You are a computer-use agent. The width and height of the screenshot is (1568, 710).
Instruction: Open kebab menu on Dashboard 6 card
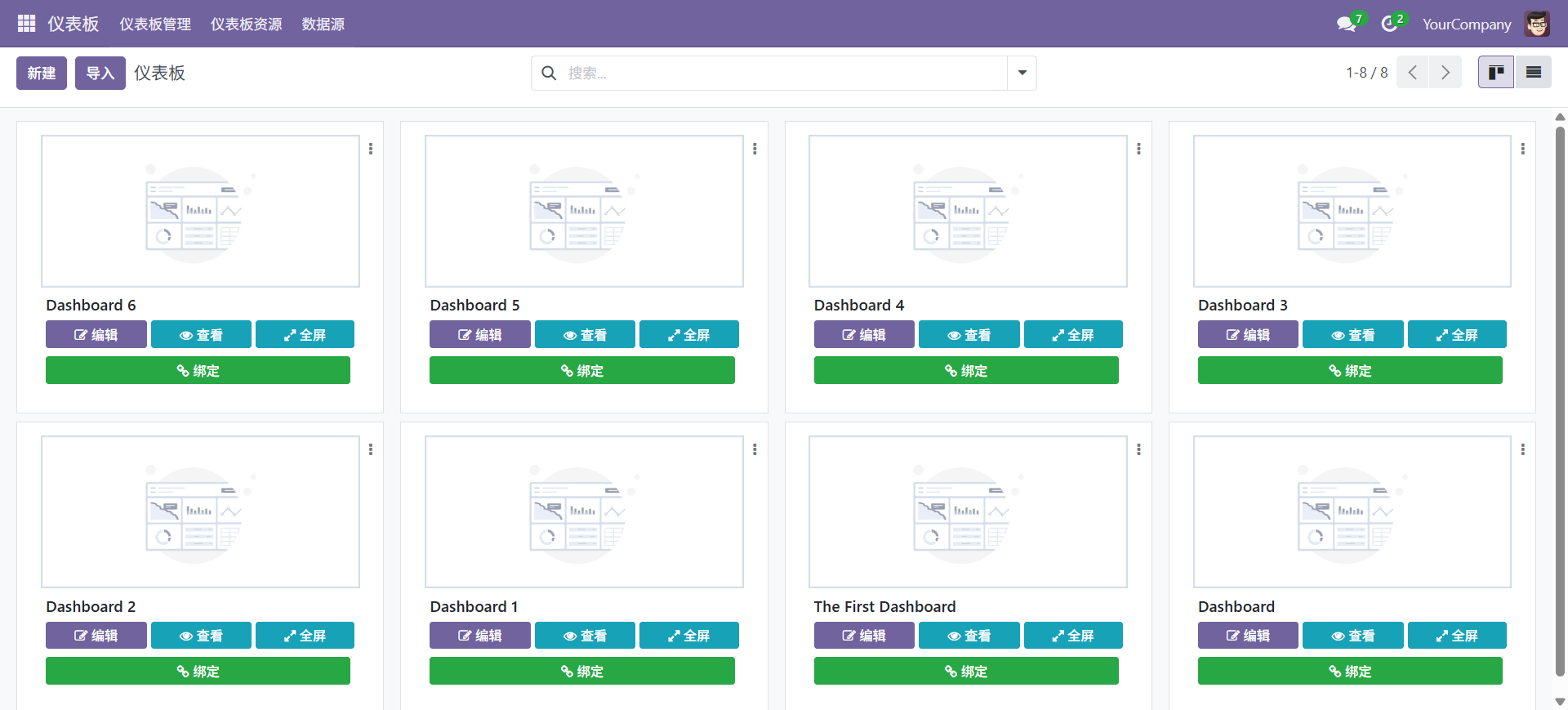(x=371, y=149)
